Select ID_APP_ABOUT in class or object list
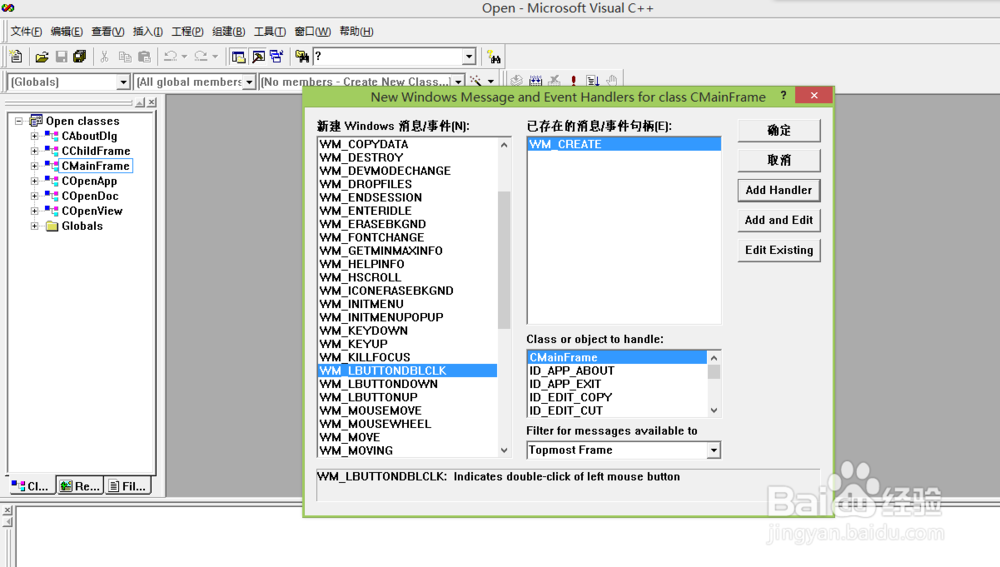 tap(617, 371)
